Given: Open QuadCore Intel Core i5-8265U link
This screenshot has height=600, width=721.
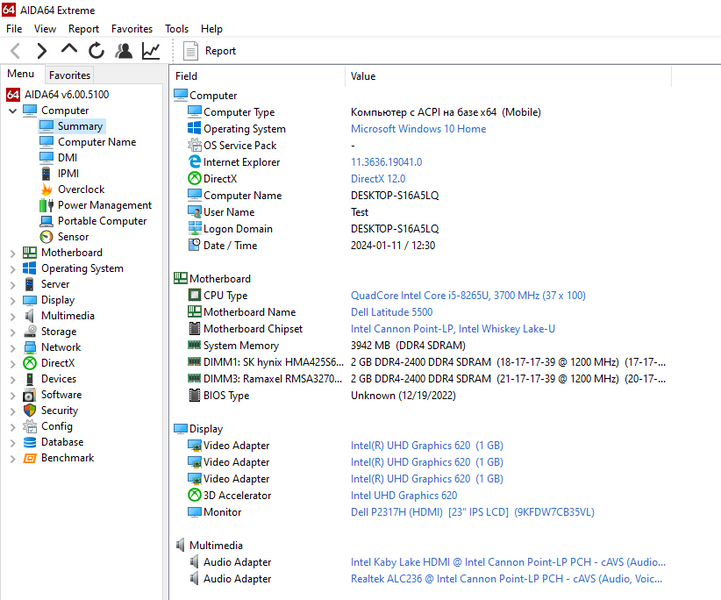Looking at the screenshot, I should [x=468, y=295].
